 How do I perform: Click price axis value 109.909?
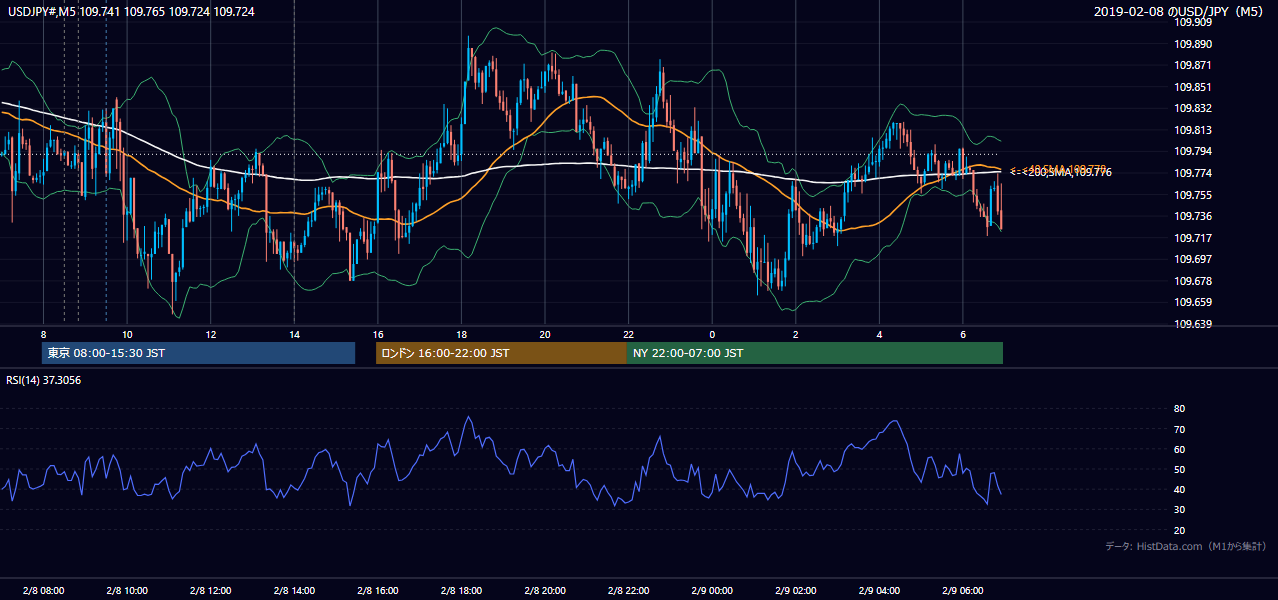pos(1194,23)
